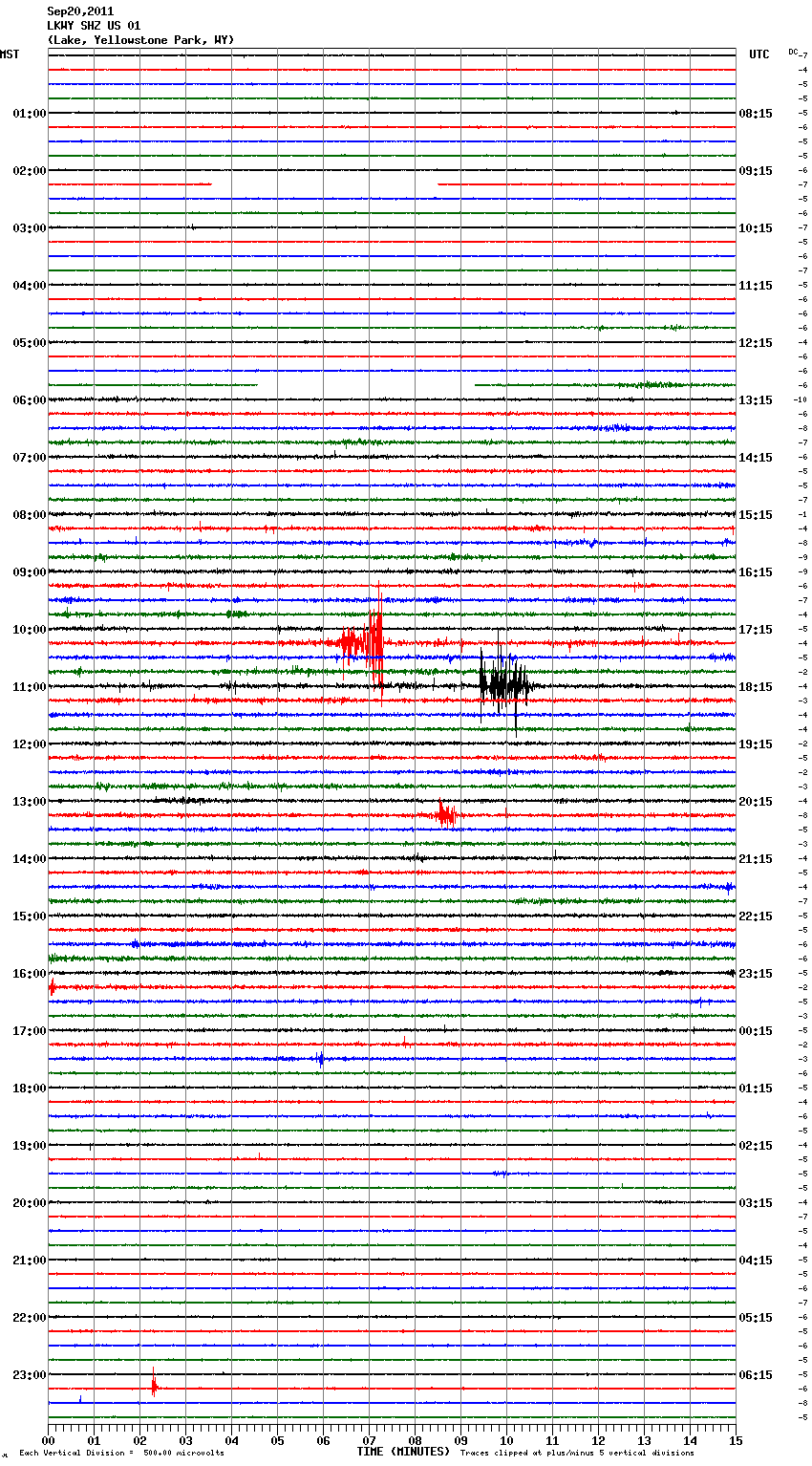
Task: Select the 23:00 MST time label
Action: (x=30, y=1375)
